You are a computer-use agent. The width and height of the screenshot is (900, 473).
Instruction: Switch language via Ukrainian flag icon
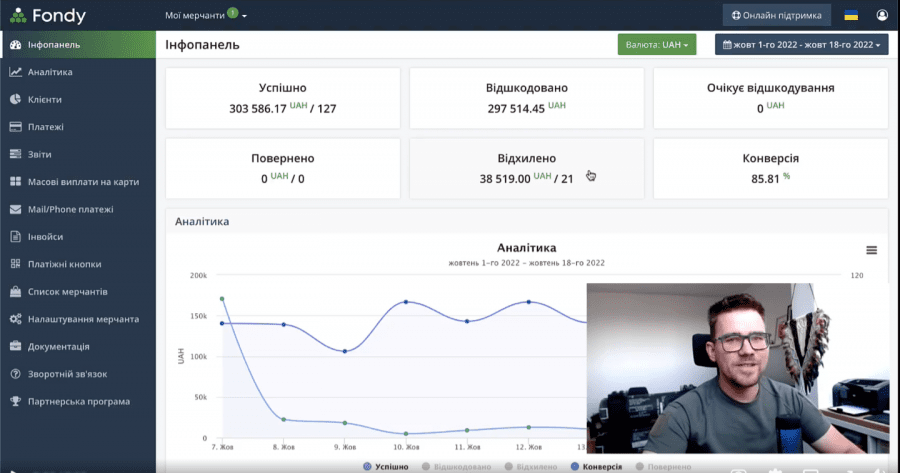click(x=851, y=15)
